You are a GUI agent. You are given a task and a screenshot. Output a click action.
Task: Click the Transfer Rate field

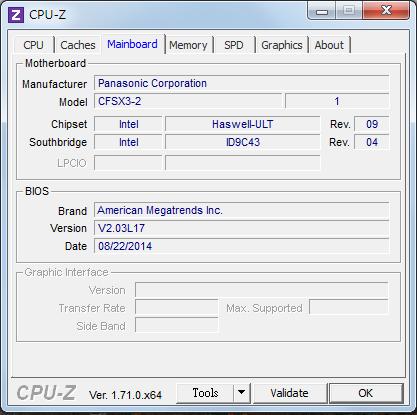[177, 308]
